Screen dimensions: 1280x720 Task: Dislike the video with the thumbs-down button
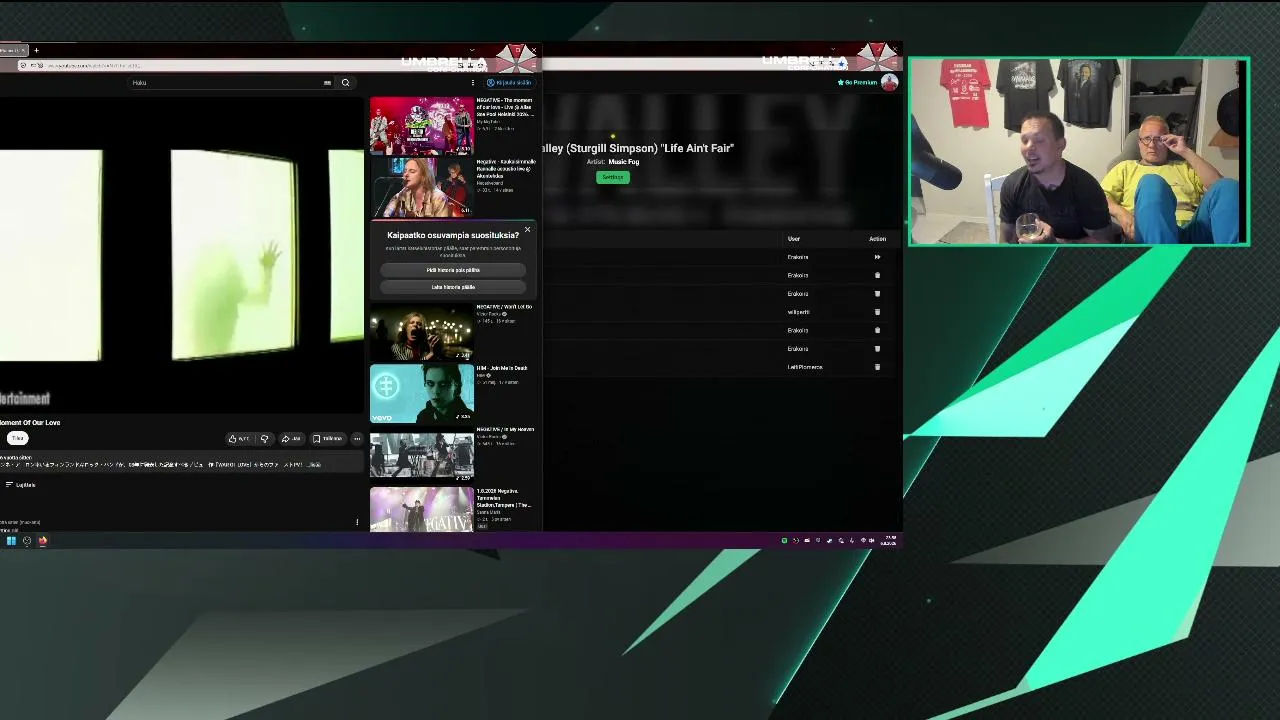(264, 438)
